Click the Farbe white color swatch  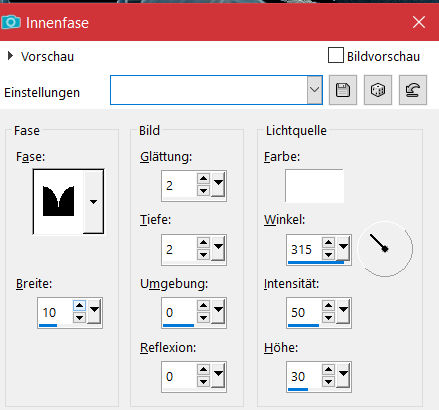tap(314, 186)
